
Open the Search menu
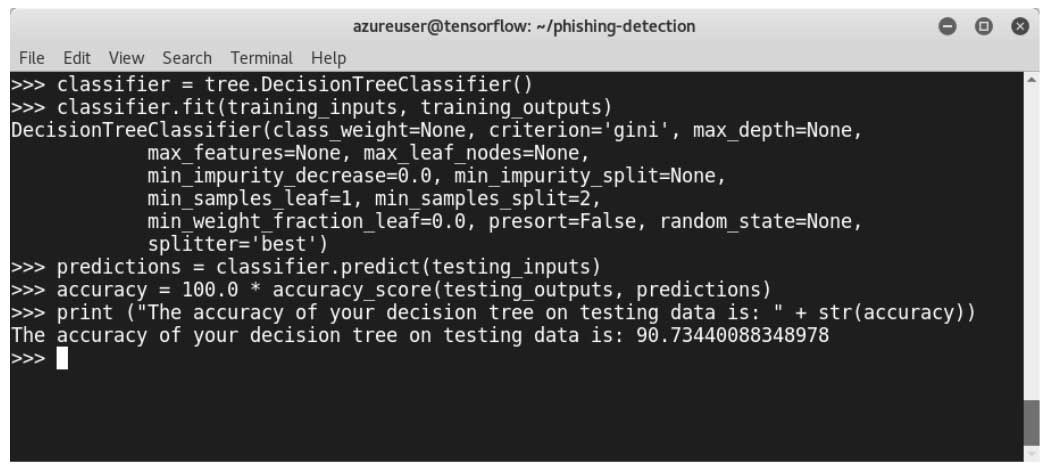187,58
